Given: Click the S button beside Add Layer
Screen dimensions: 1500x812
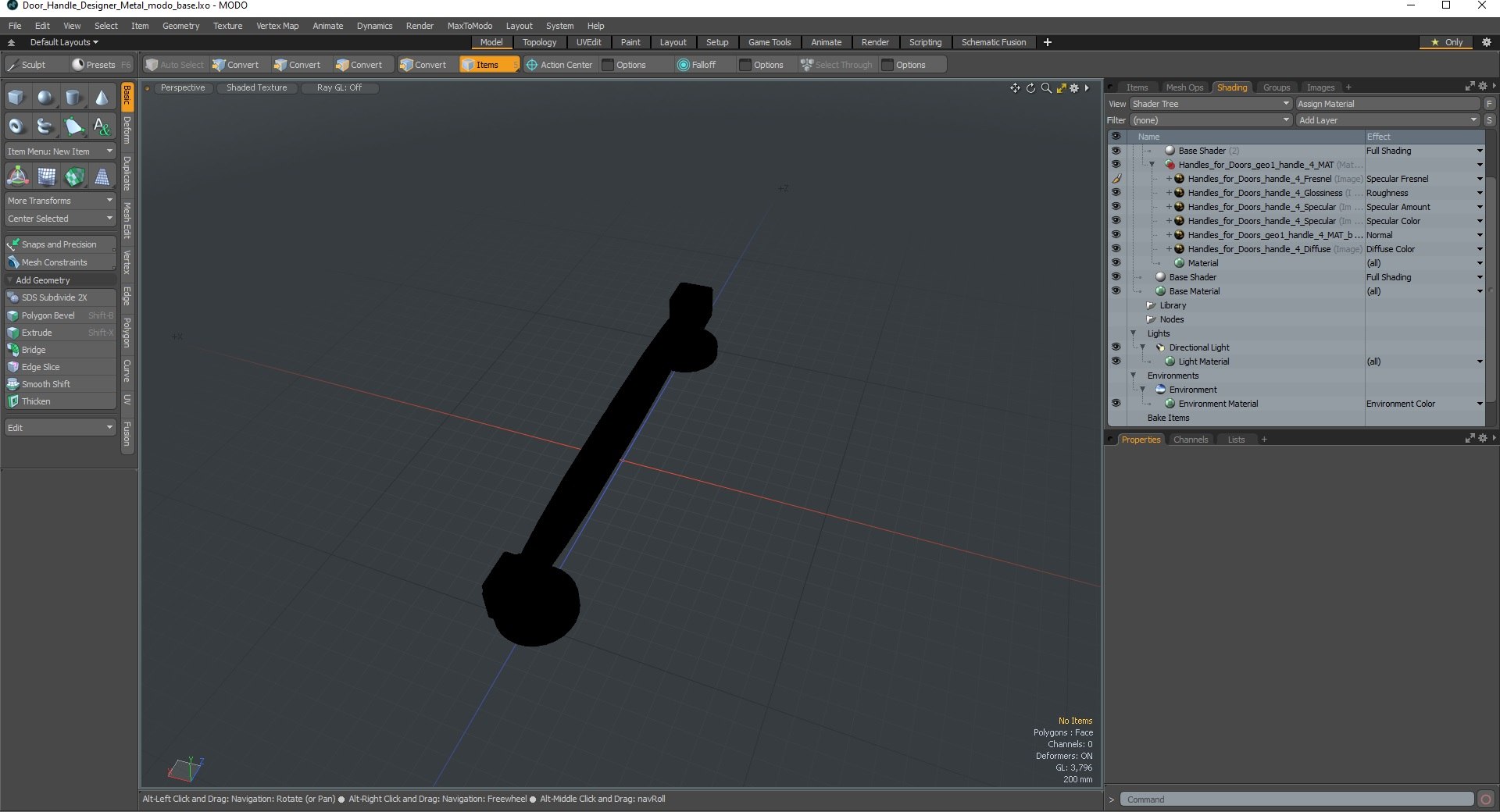Looking at the screenshot, I should (x=1490, y=120).
